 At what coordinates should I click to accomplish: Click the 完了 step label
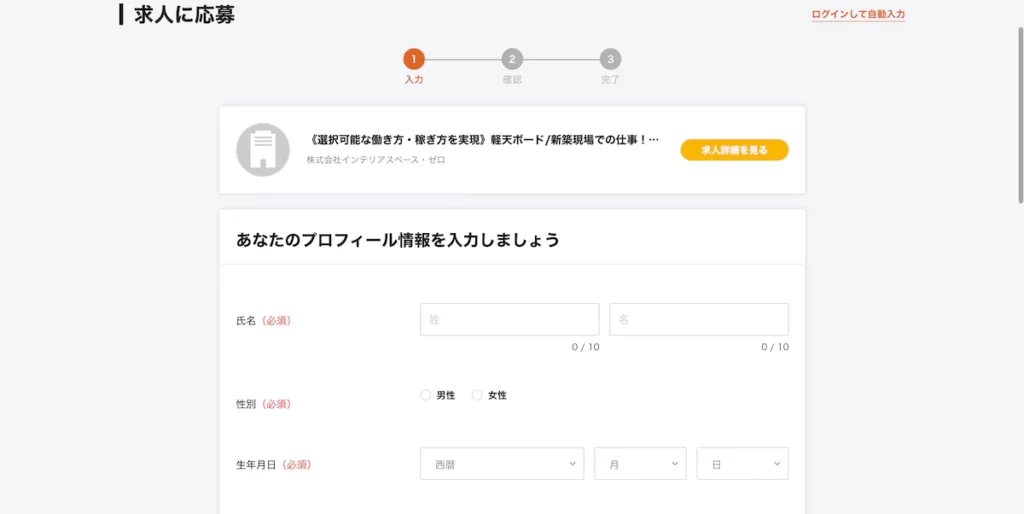[x=610, y=80]
